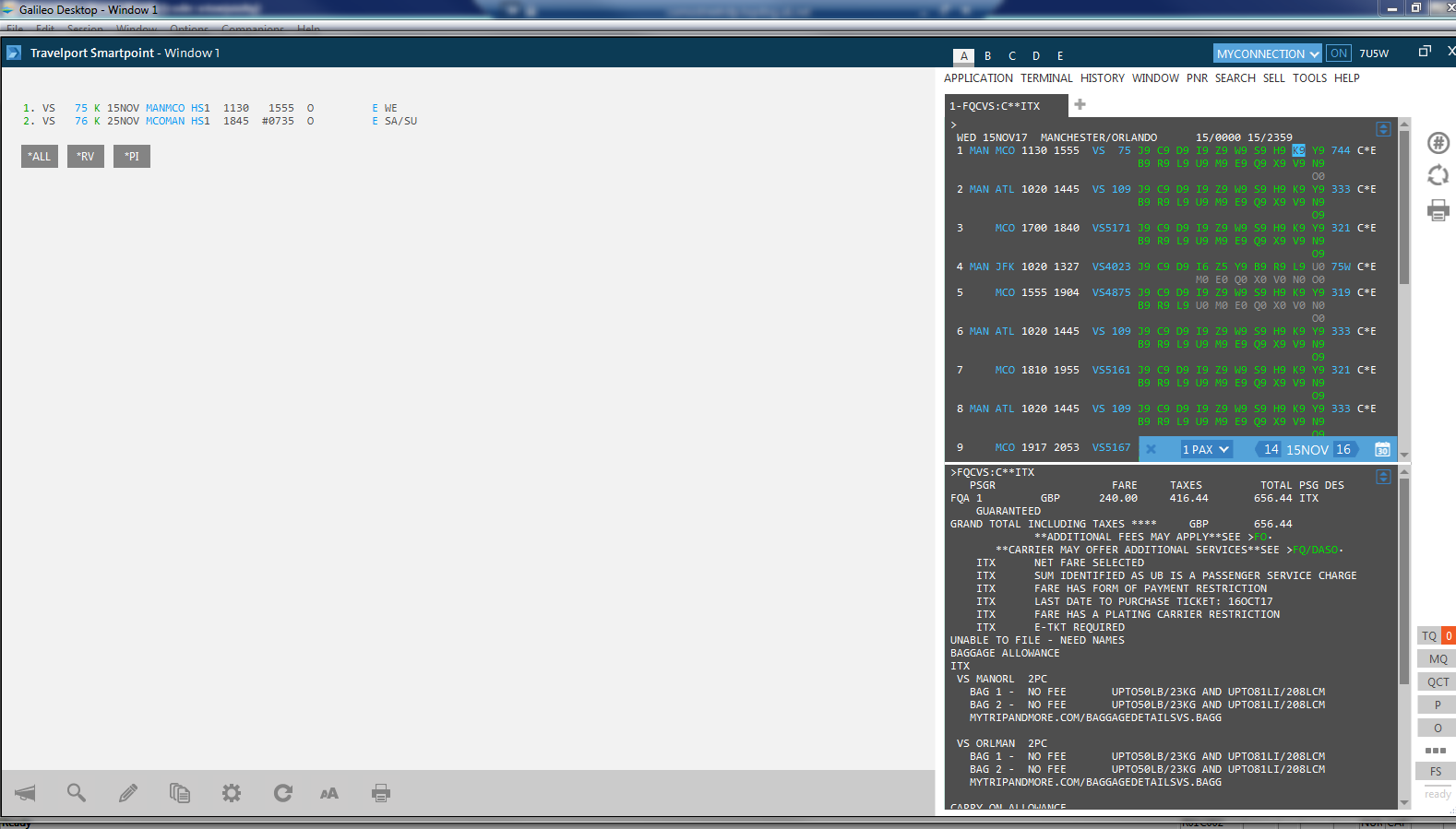Click the hash symbol icon on right sidebar
The image size is (1456, 829).
(x=1438, y=143)
